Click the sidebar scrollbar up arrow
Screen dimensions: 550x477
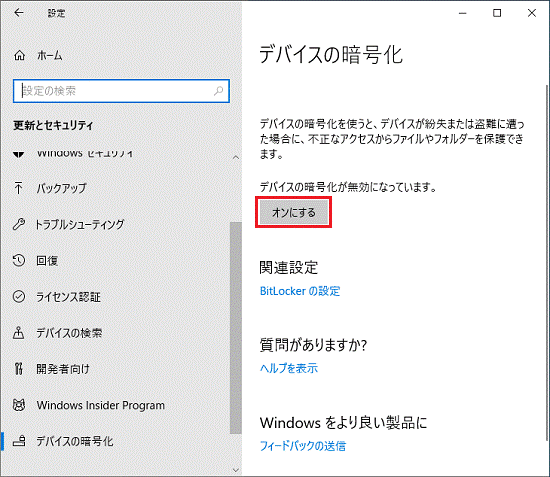[x=236, y=157]
